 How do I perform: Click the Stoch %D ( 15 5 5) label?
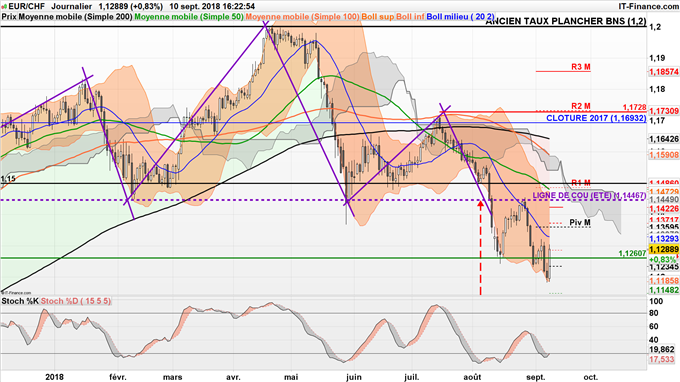76,301
